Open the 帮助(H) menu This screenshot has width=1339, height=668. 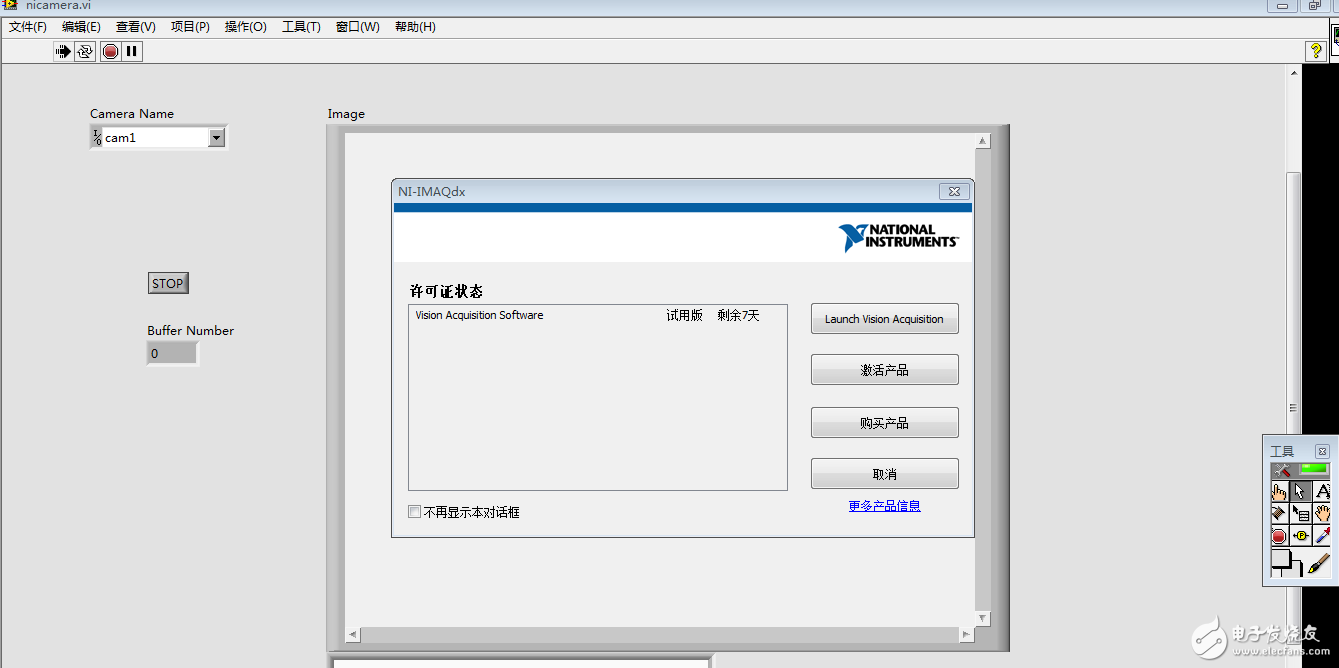[x=415, y=27]
